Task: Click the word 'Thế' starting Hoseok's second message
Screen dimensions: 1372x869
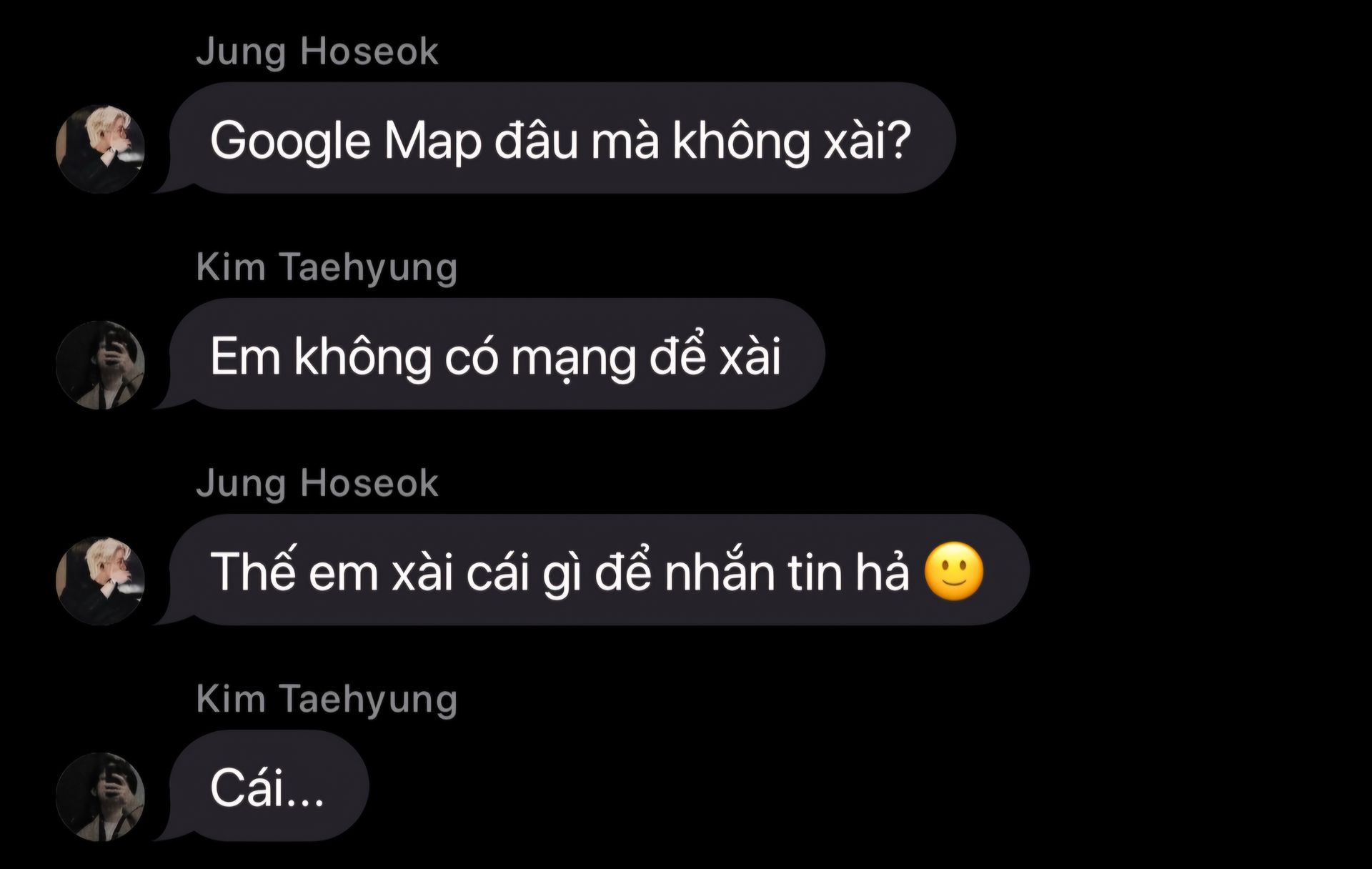Action: [253, 572]
